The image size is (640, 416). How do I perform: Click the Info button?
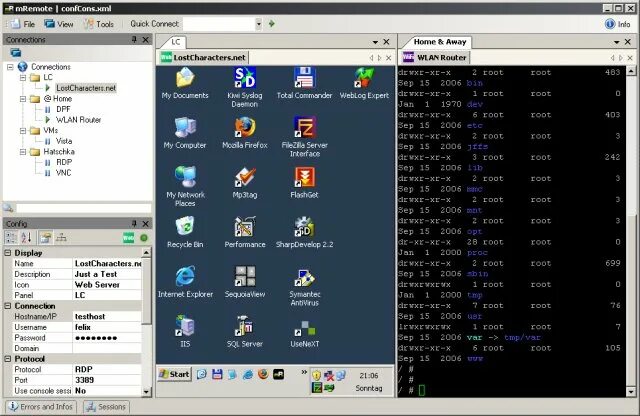click(x=618, y=24)
